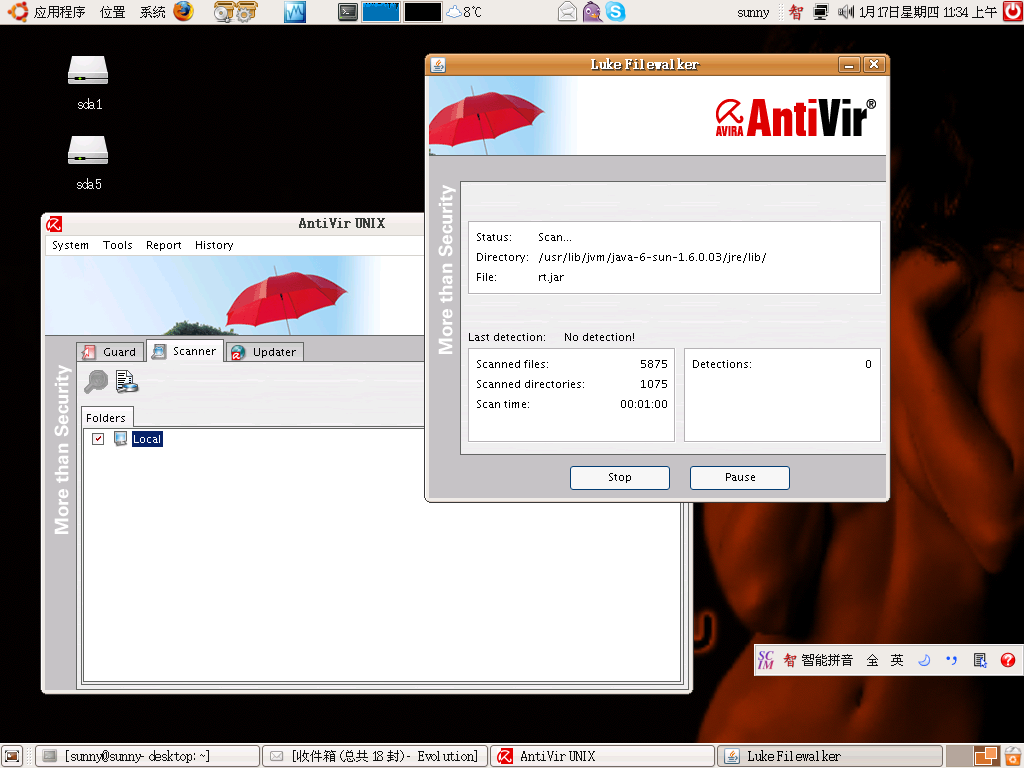Image resolution: width=1024 pixels, height=768 pixels.
Task: Click the scanned directories count 1075
Action: pos(654,384)
